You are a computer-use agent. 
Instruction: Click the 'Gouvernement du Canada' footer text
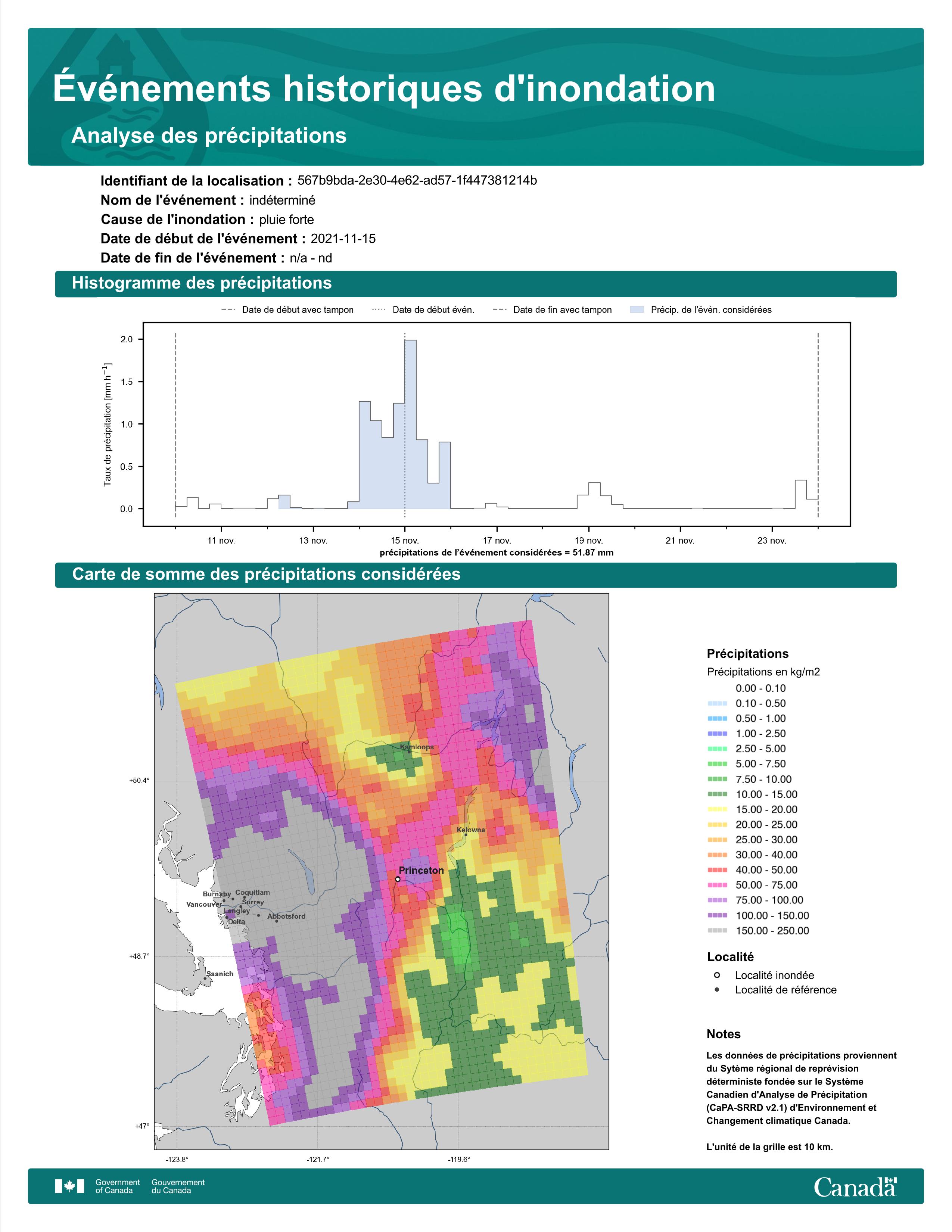(x=178, y=1186)
